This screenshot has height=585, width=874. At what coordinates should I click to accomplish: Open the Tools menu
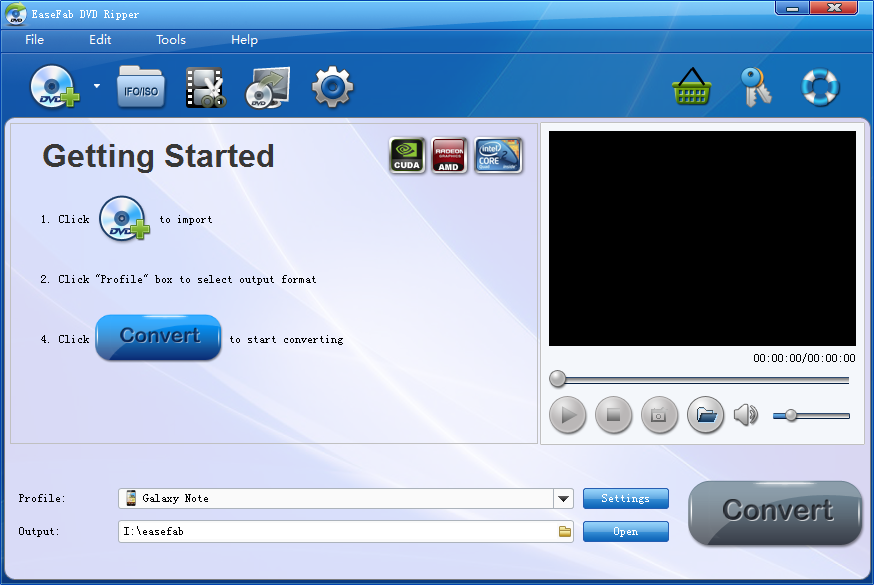click(x=171, y=40)
